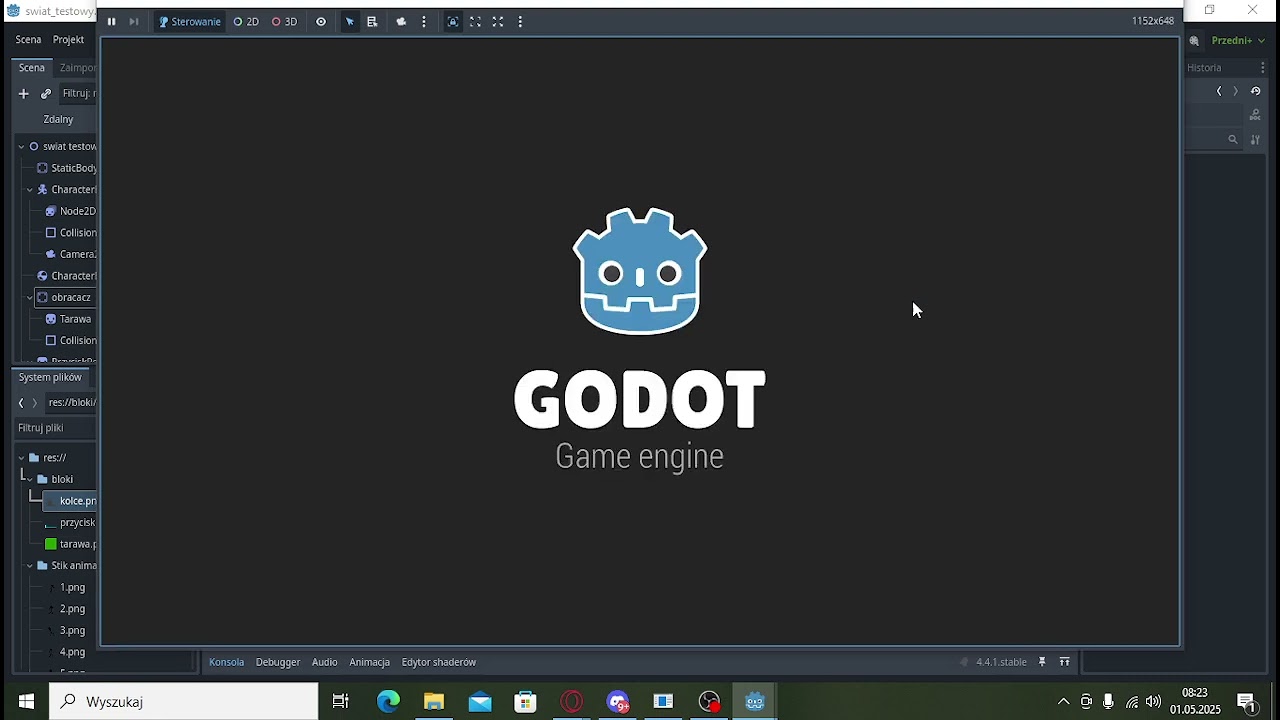The image size is (1280, 720).
Task: Click the green tarawa.png thumbnail
Action: 51,544
